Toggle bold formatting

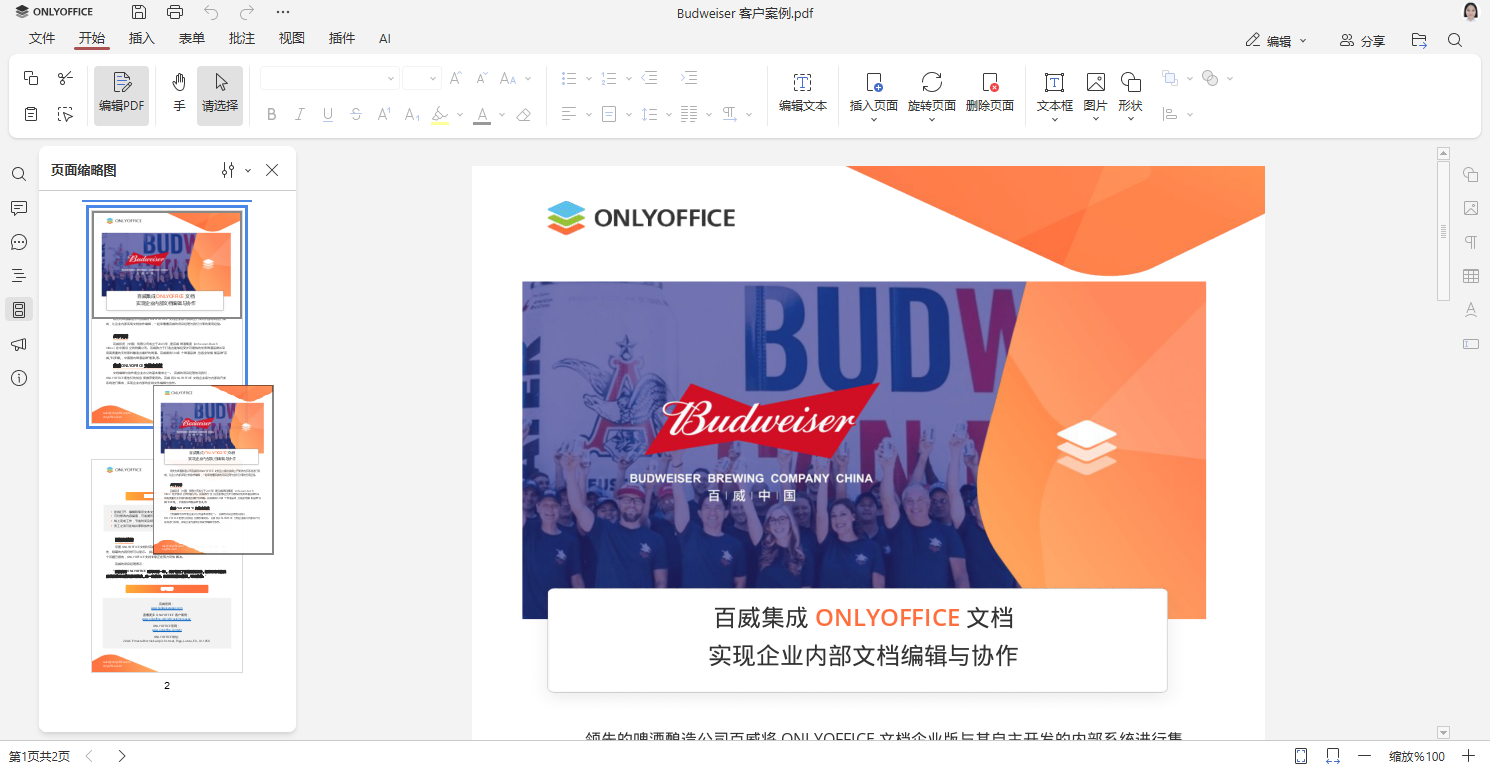[x=271, y=115]
